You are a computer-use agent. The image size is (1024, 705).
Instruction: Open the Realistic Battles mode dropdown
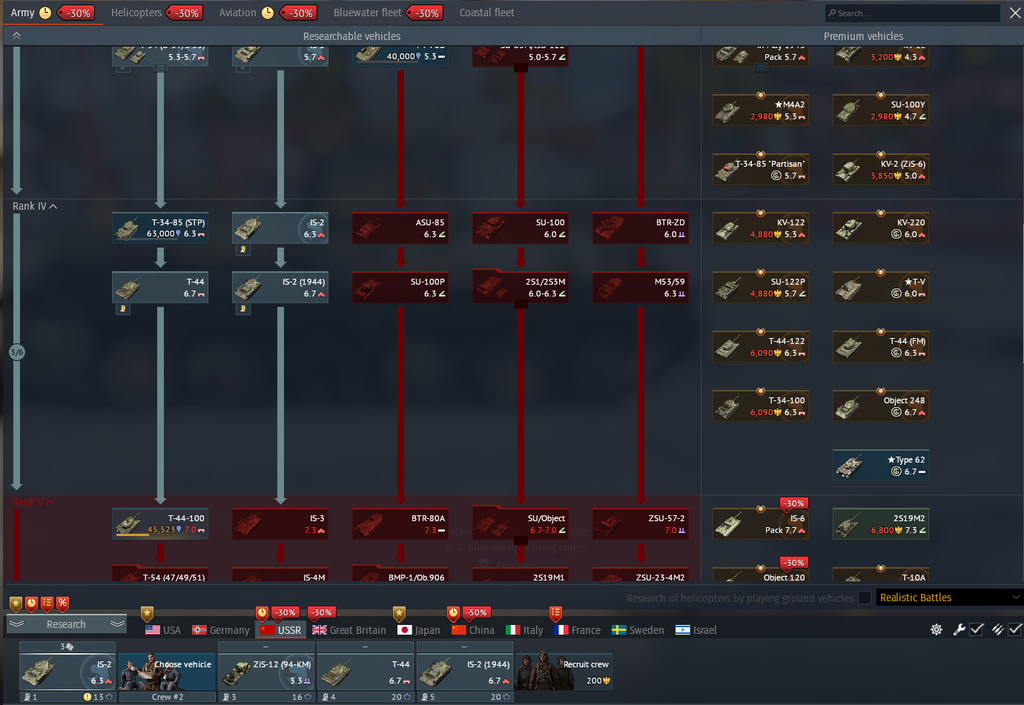pos(949,597)
